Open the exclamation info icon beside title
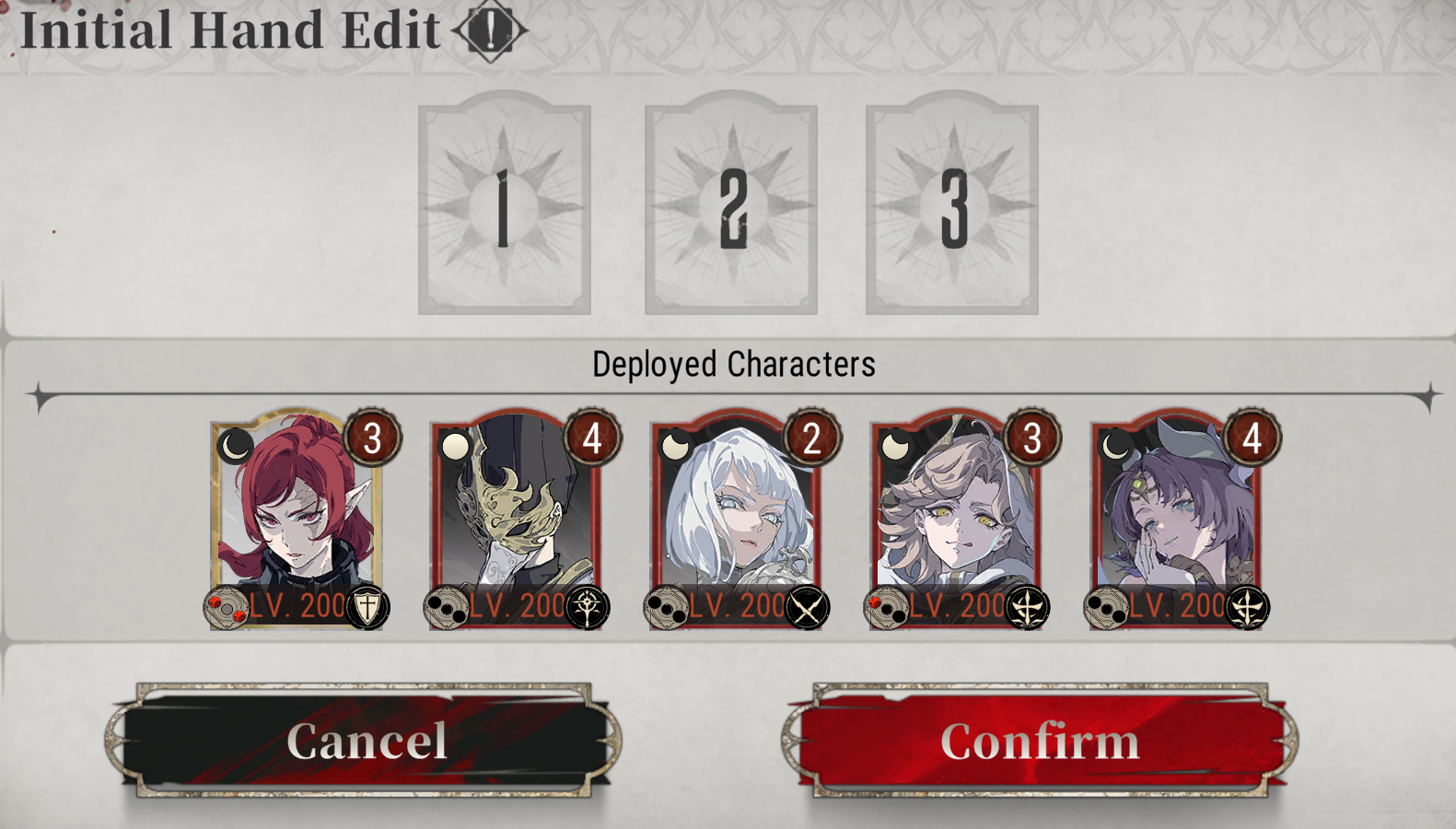1456x829 pixels. 490,30
